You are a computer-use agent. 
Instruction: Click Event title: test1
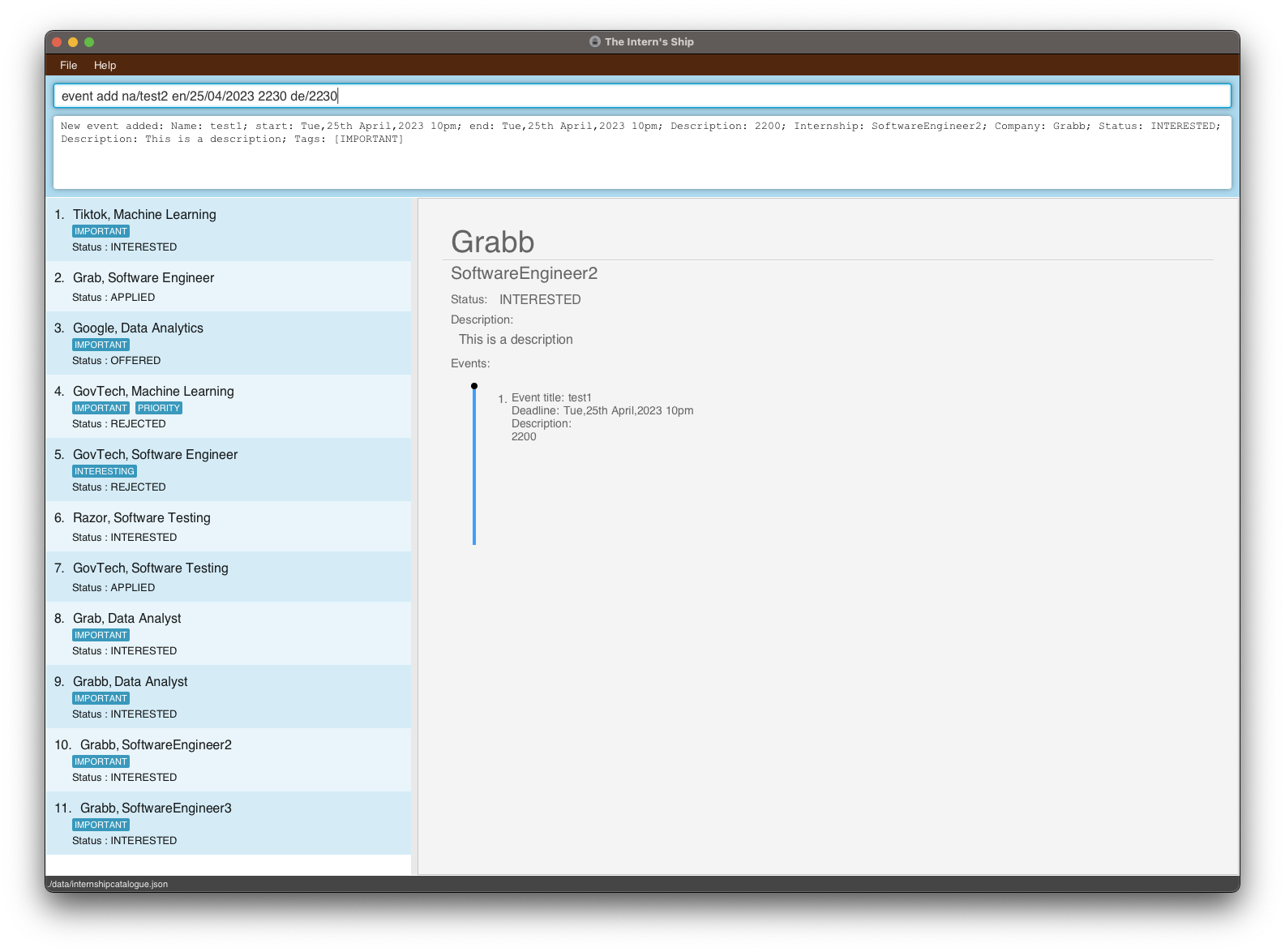[551, 397]
